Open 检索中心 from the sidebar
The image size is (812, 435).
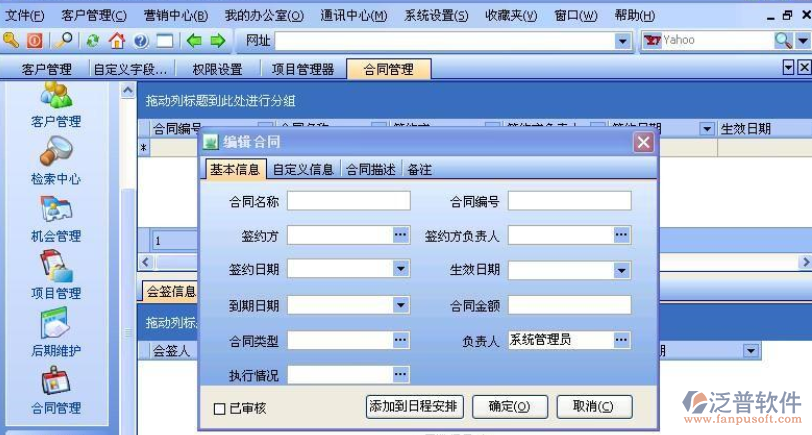tap(55, 160)
